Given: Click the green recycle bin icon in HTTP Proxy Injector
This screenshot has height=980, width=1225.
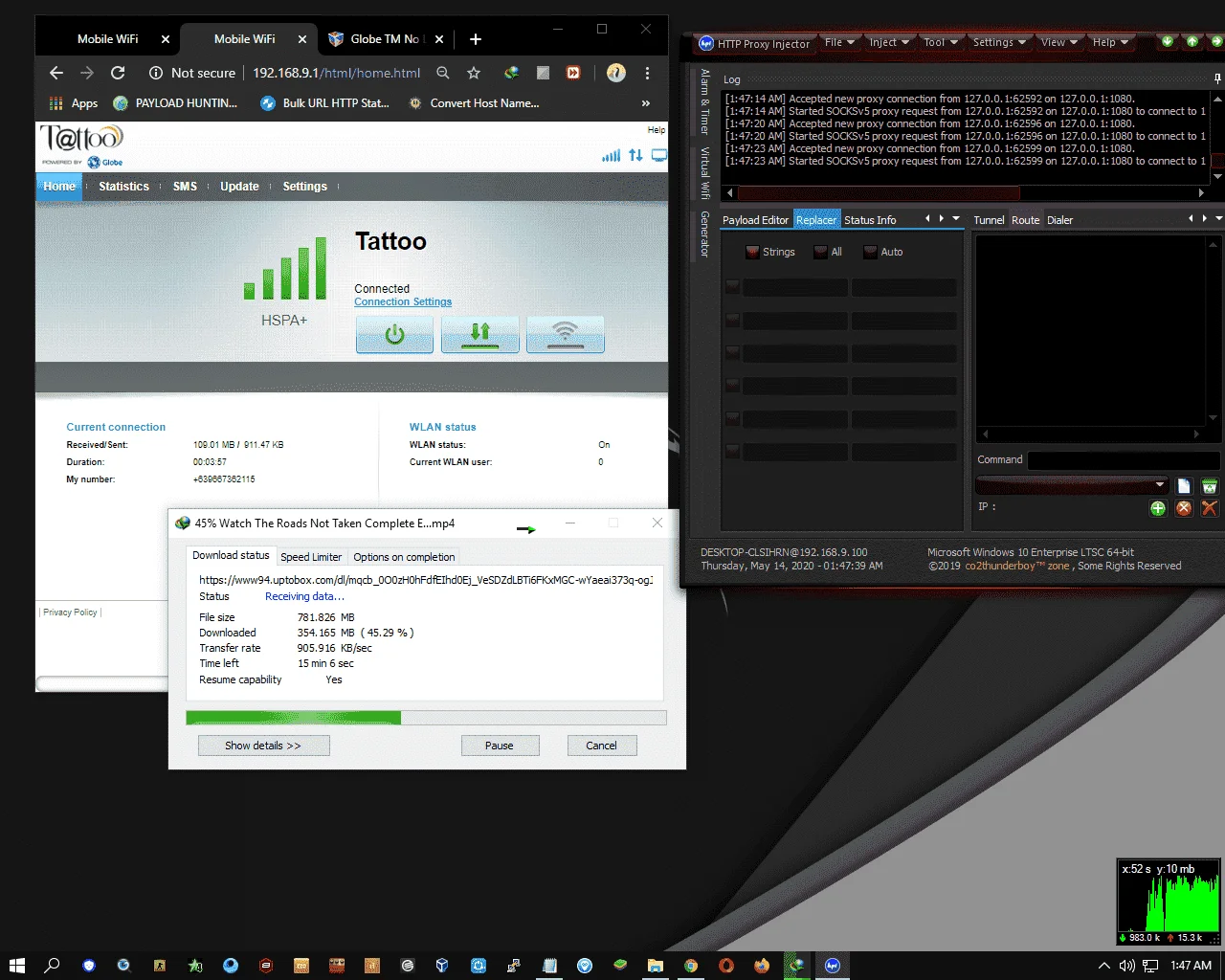Looking at the screenshot, I should (x=1210, y=485).
